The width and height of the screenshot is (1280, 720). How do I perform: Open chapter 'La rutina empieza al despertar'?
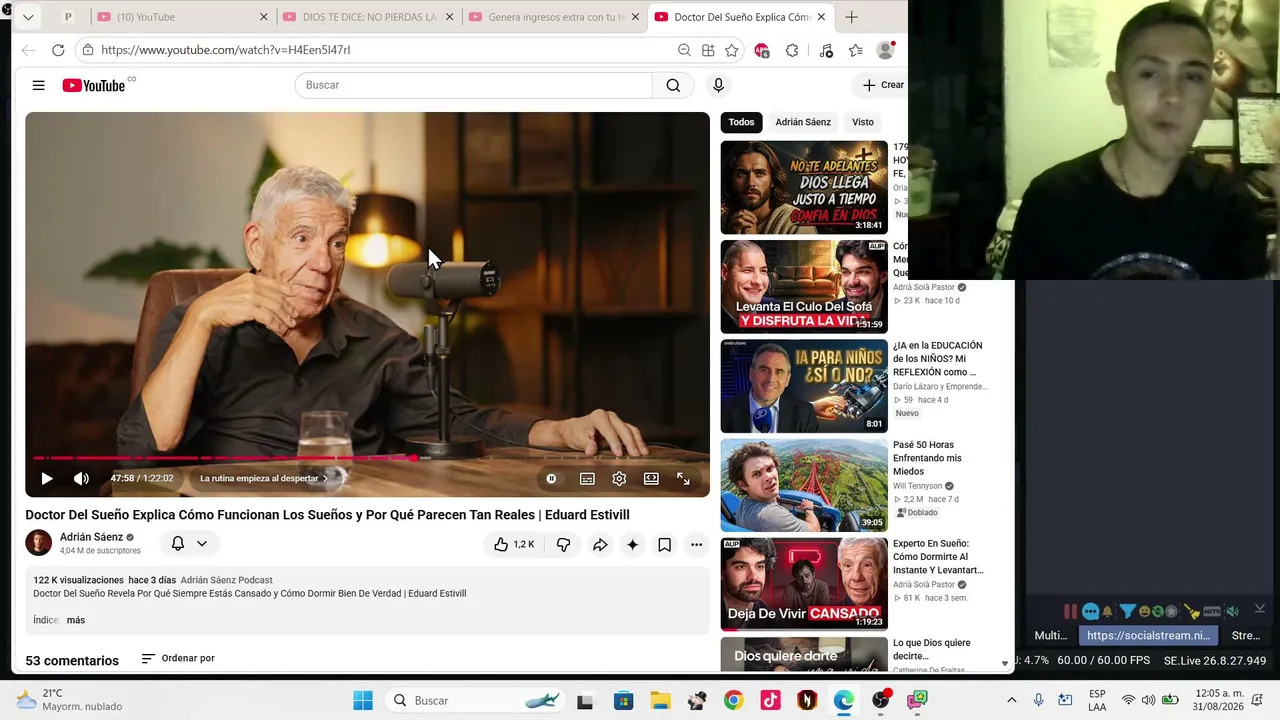click(264, 478)
